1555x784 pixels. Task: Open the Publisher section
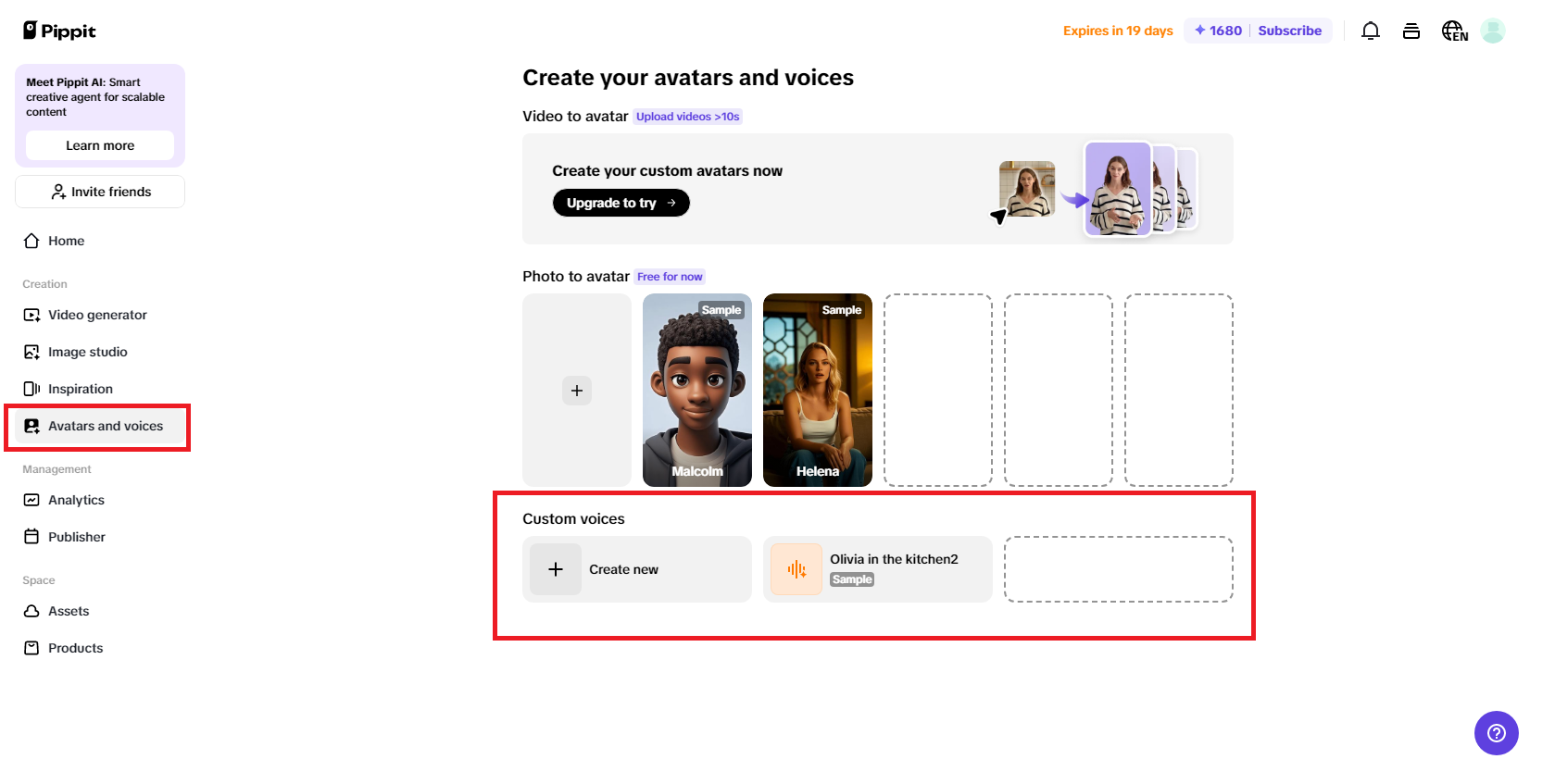coord(76,536)
